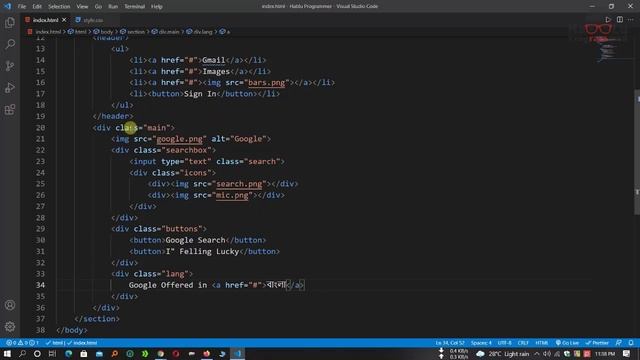Screen dimensions: 640x360
Task: Click the div.main breadcrumb item
Action: (166, 32)
